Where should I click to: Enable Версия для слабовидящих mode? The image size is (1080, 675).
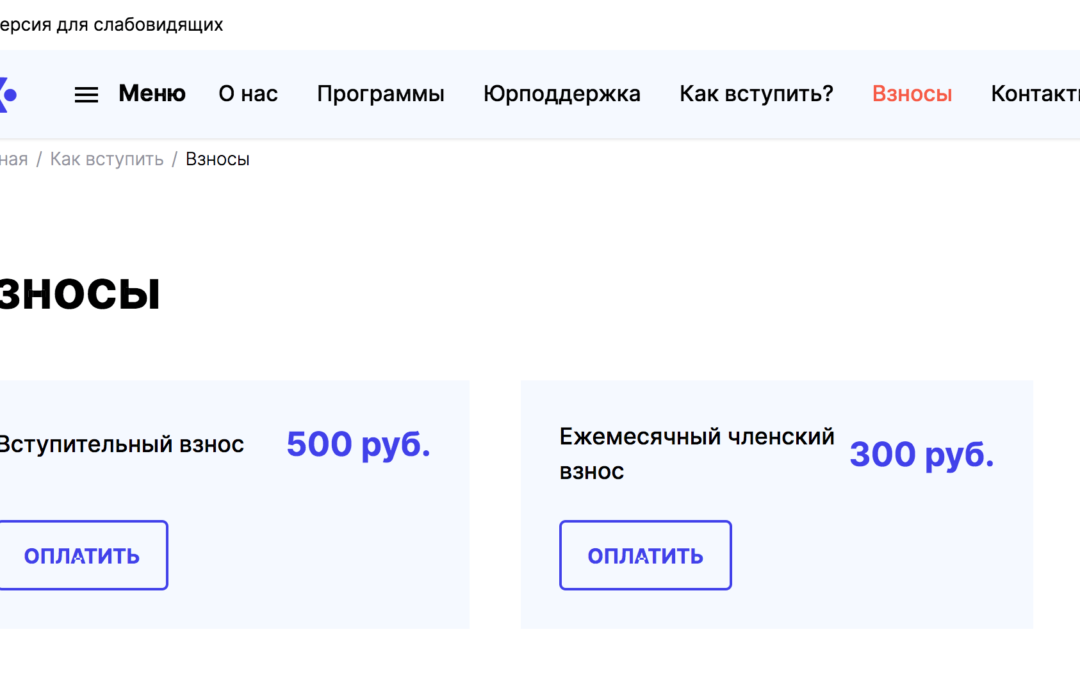(x=112, y=25)
